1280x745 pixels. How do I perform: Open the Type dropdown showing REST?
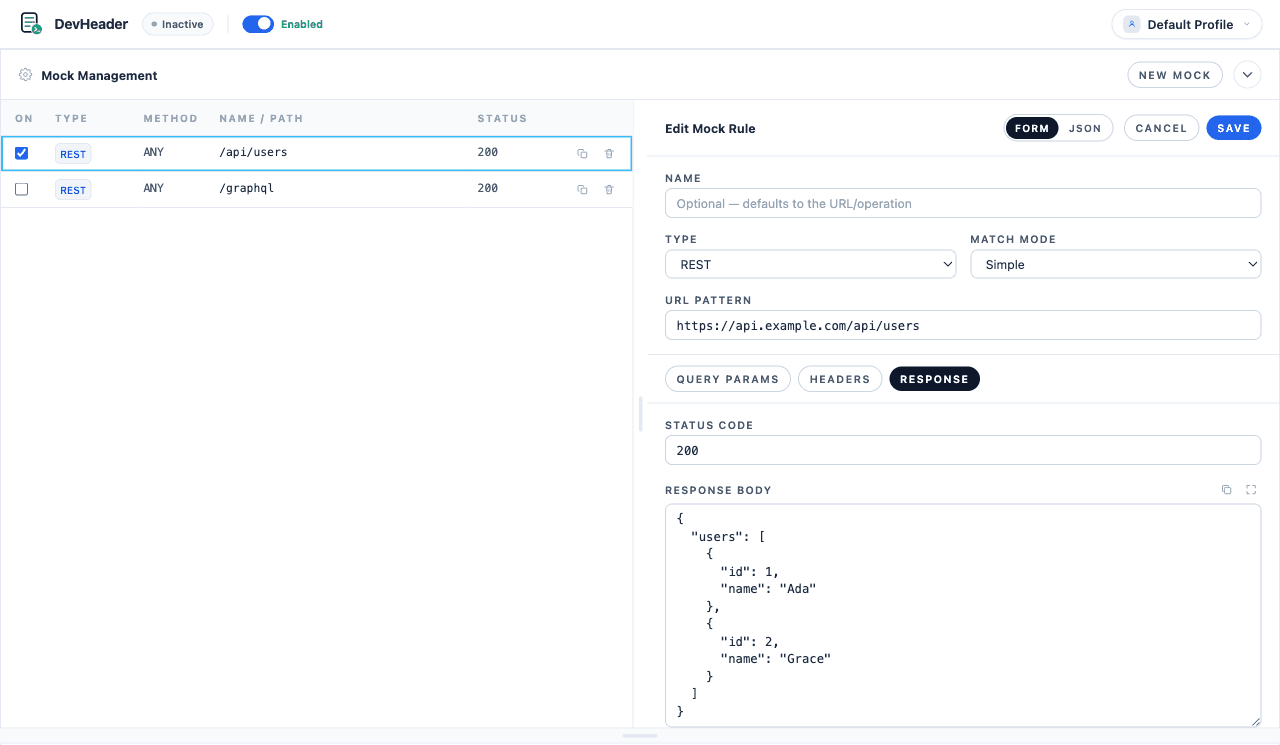click(x=810, y=264)
